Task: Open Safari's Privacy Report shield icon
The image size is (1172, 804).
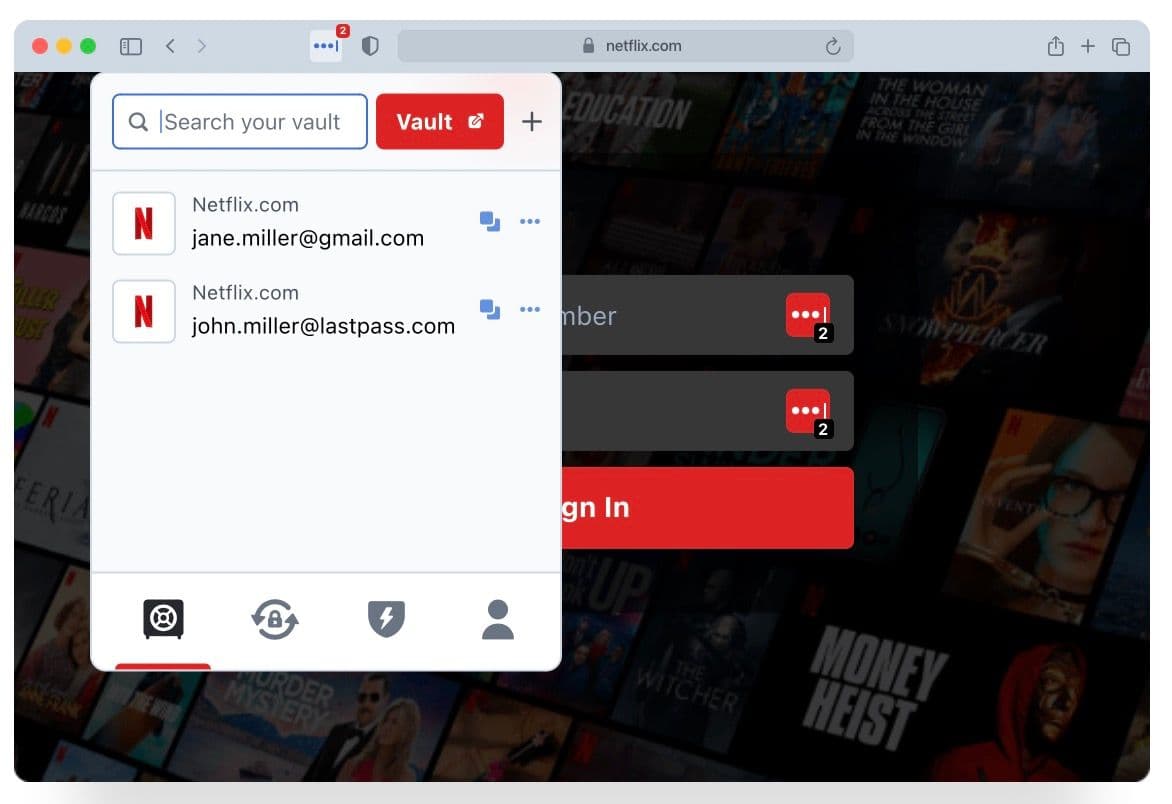Action: tap(370, 45)
